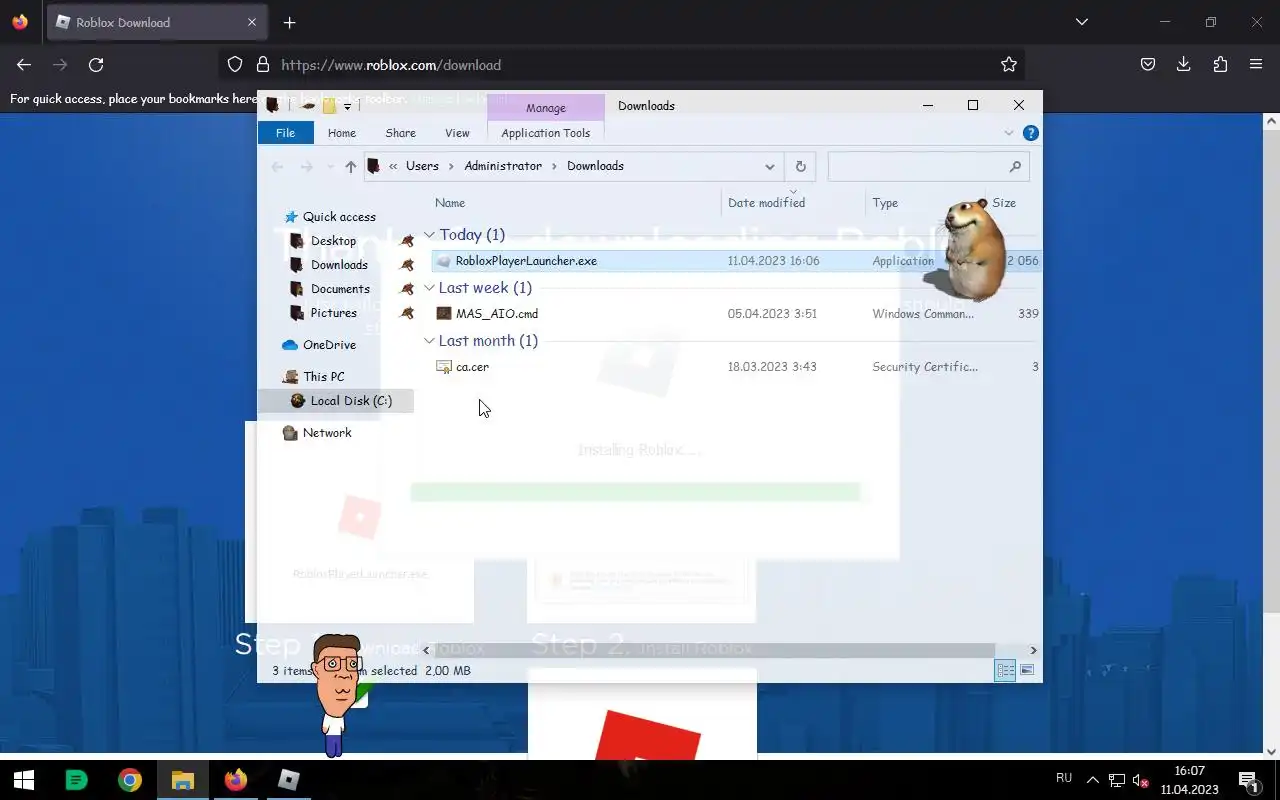The image size is (1280, 800).
Task: Reload the Roblox download page
Action: (96, 64)
